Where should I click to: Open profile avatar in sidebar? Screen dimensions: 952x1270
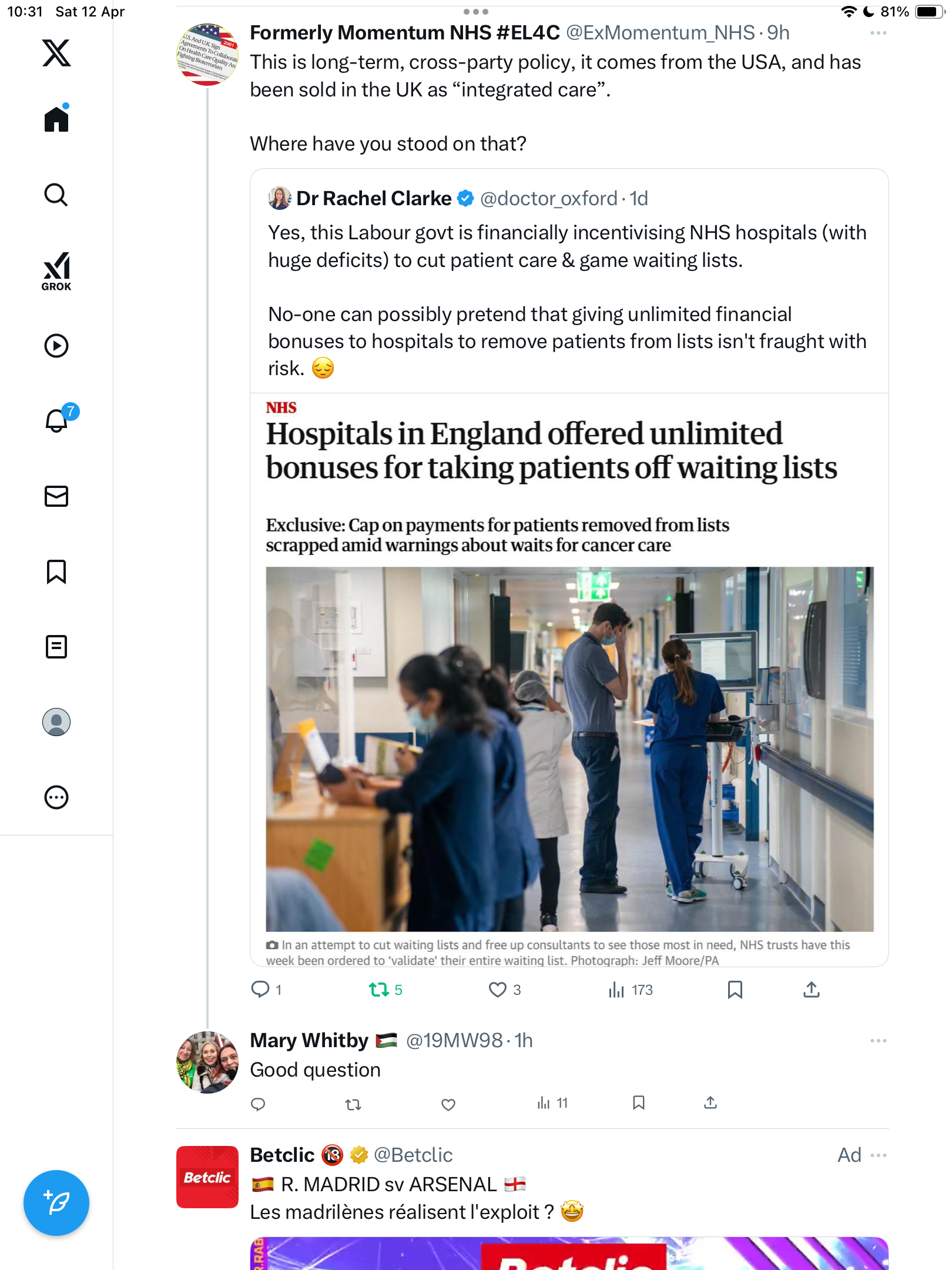pyautogui.click(x=56, y=722)
